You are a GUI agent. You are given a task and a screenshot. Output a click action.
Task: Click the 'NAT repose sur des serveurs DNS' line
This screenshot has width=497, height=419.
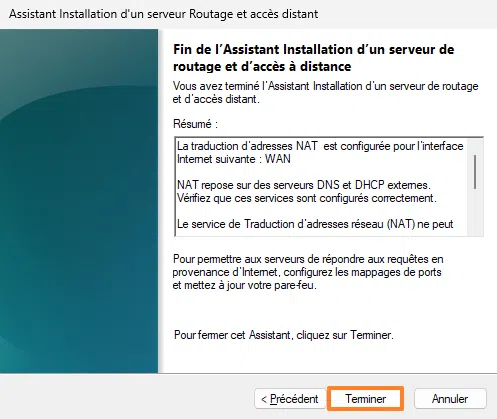304,185
